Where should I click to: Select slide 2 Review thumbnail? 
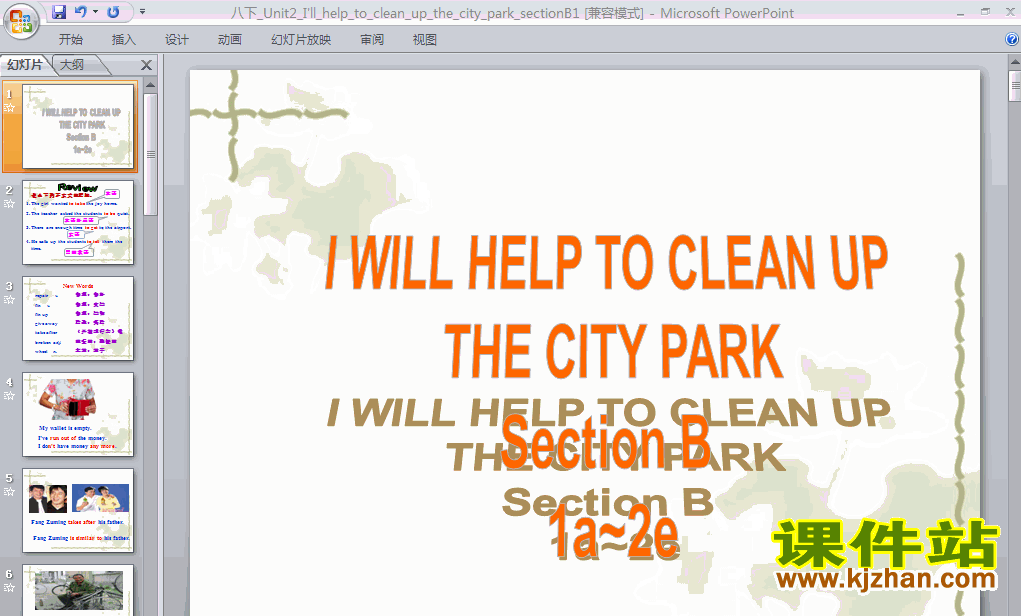(x=78, y=223)
